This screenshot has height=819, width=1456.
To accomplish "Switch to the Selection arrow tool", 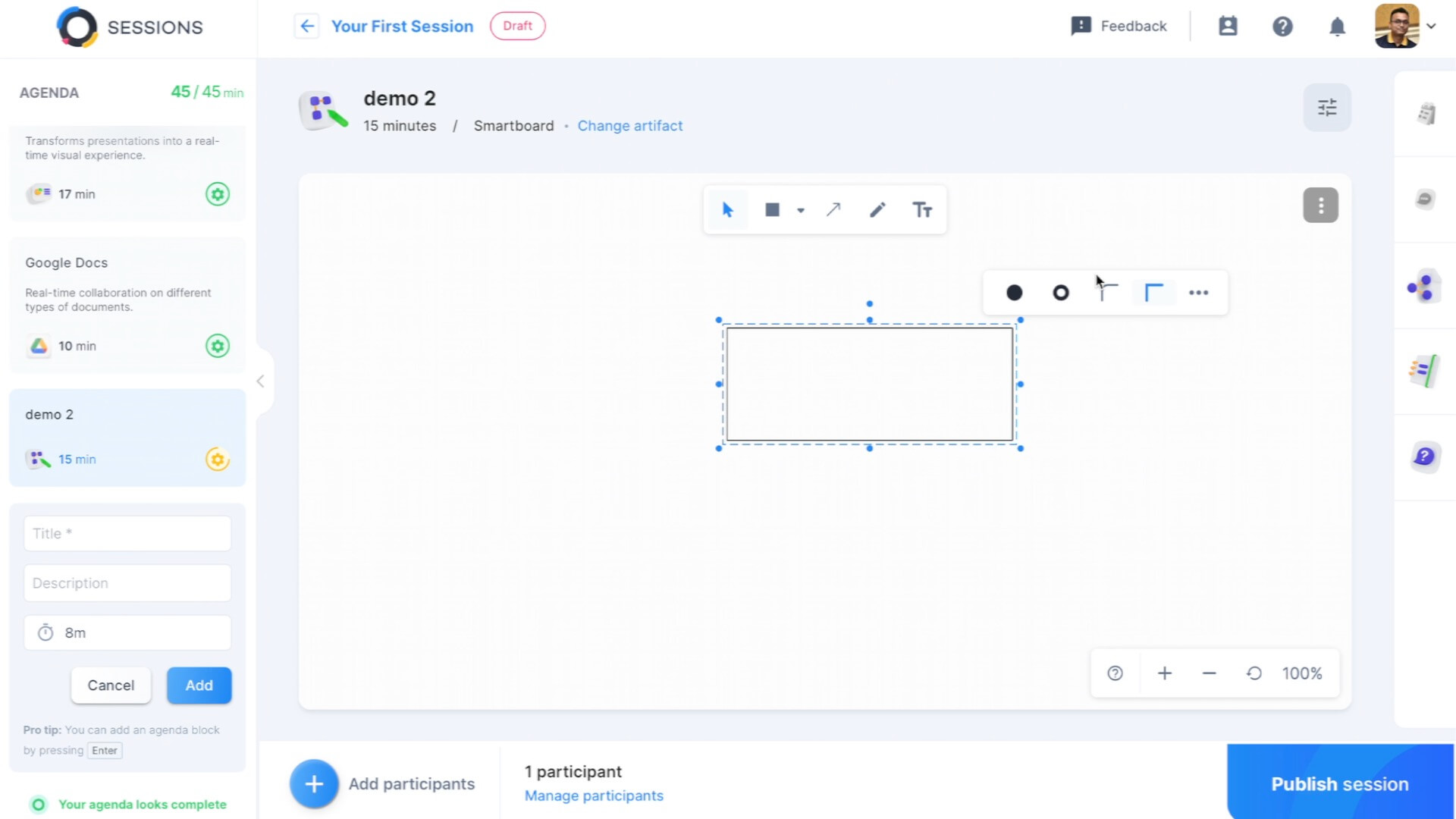I will pyautogui.click(x=727, y=209).
